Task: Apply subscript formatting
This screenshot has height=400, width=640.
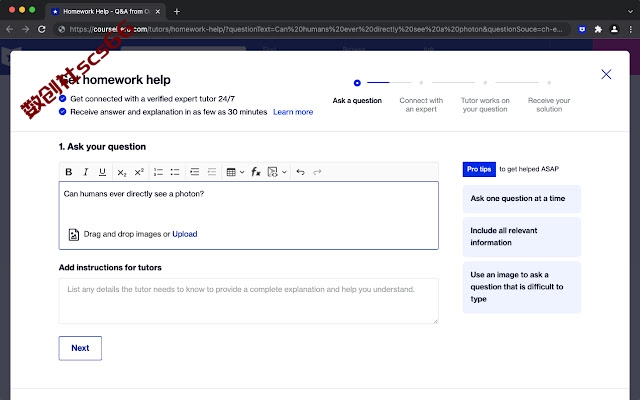Action: [122, 172]
